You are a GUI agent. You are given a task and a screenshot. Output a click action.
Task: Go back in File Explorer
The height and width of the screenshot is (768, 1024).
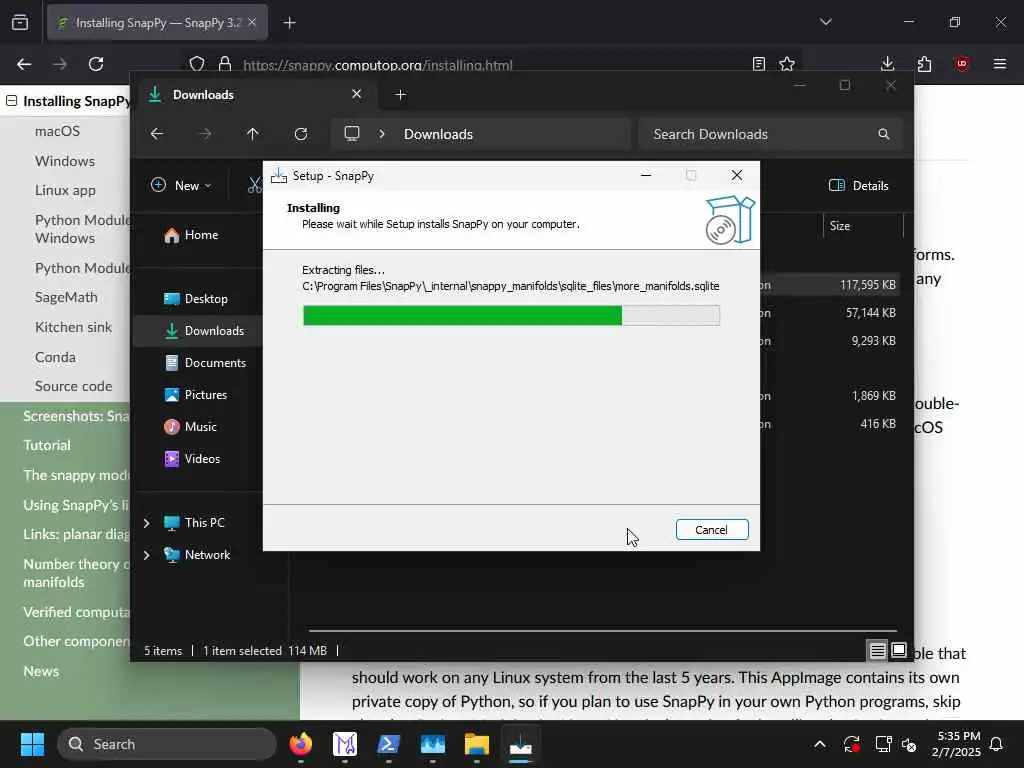pyautogui.click(x=157, y=134)
